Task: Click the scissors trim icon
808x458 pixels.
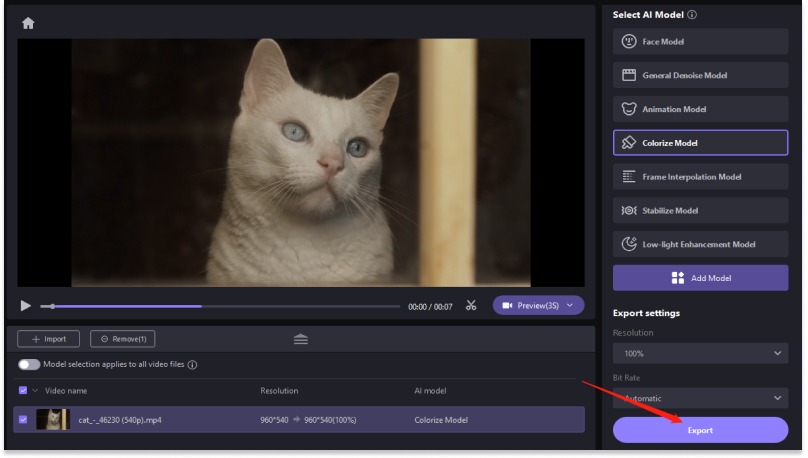Action: pyautogui.click(x=471, y=306)
